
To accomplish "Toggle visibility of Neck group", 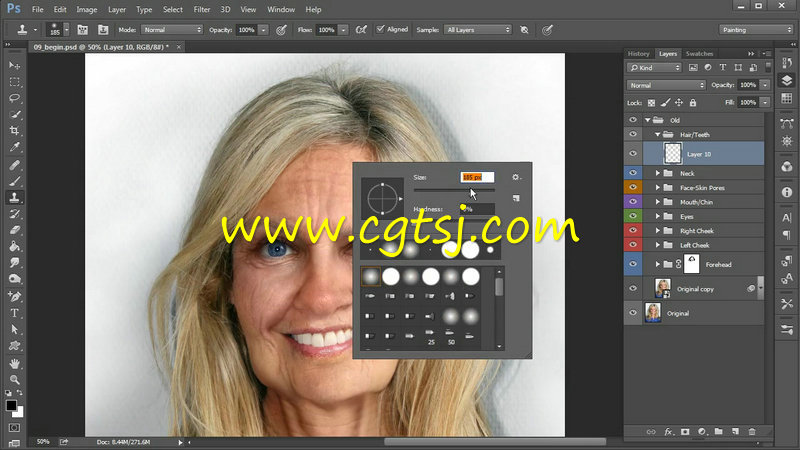I will 633,173.
